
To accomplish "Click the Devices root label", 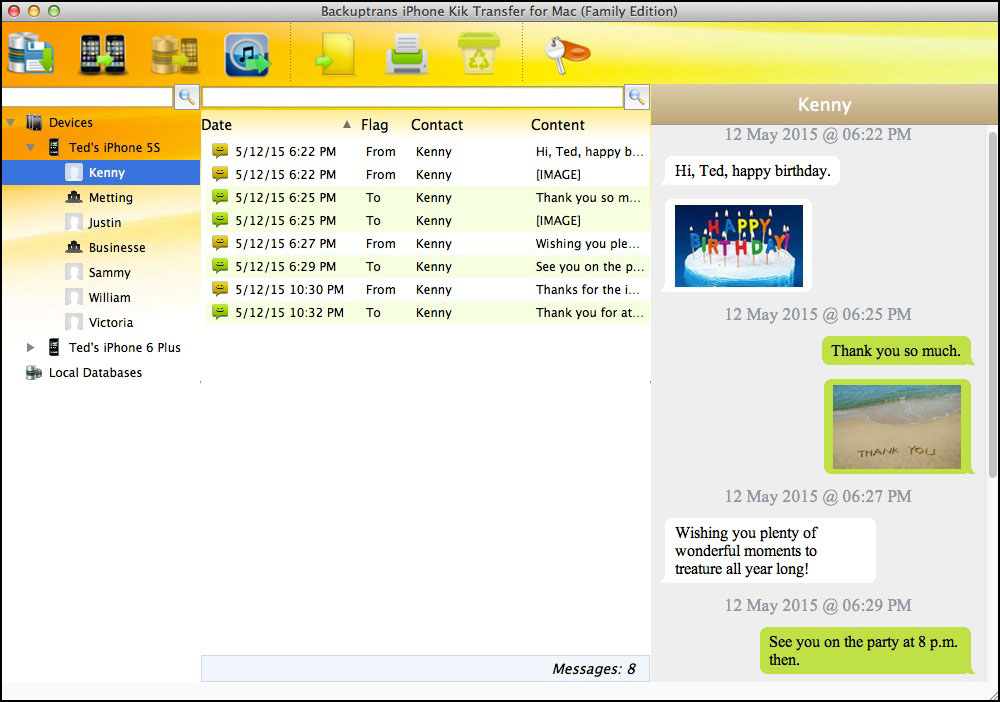I will tap(71, 122).
